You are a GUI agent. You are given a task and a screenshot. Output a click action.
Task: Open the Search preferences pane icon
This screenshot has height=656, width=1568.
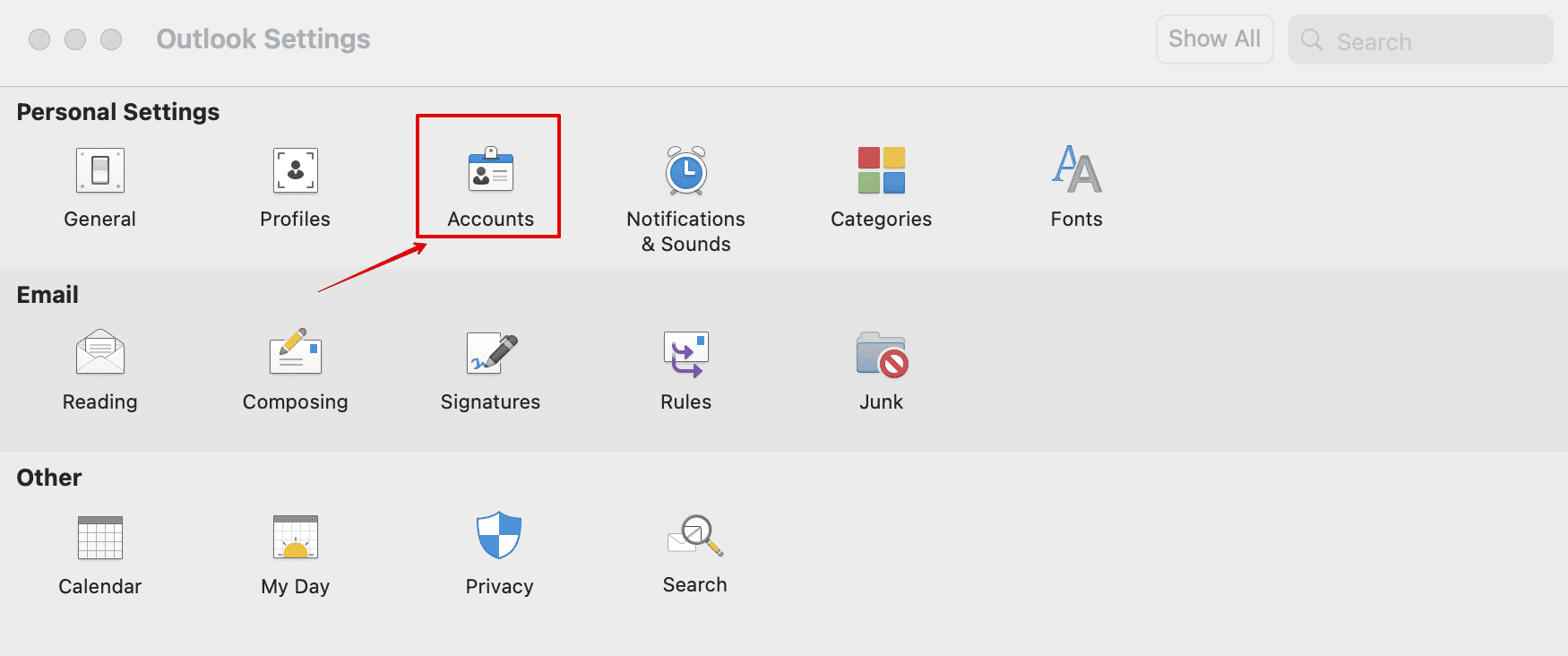tap(694, 536)
